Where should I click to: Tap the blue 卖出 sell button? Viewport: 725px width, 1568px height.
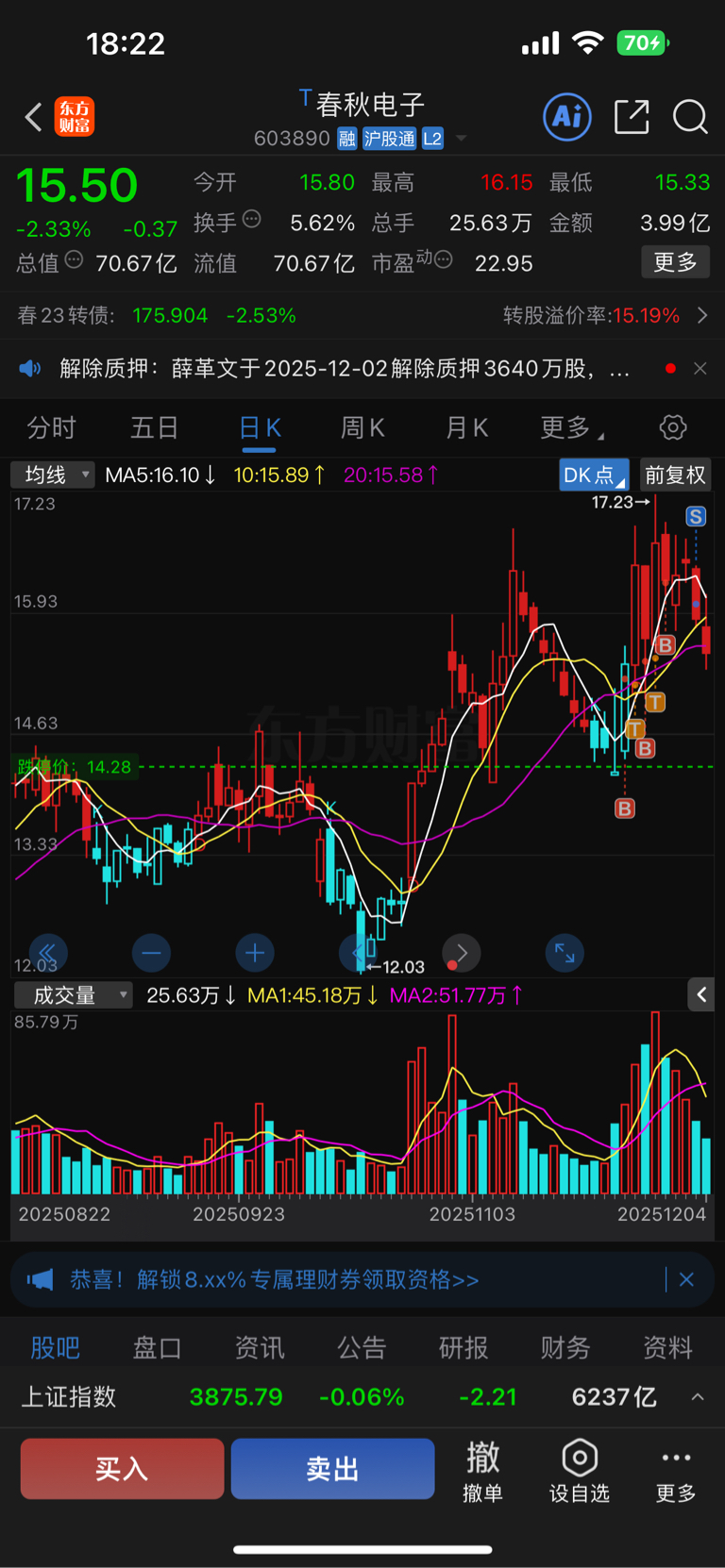(332, 1469)
